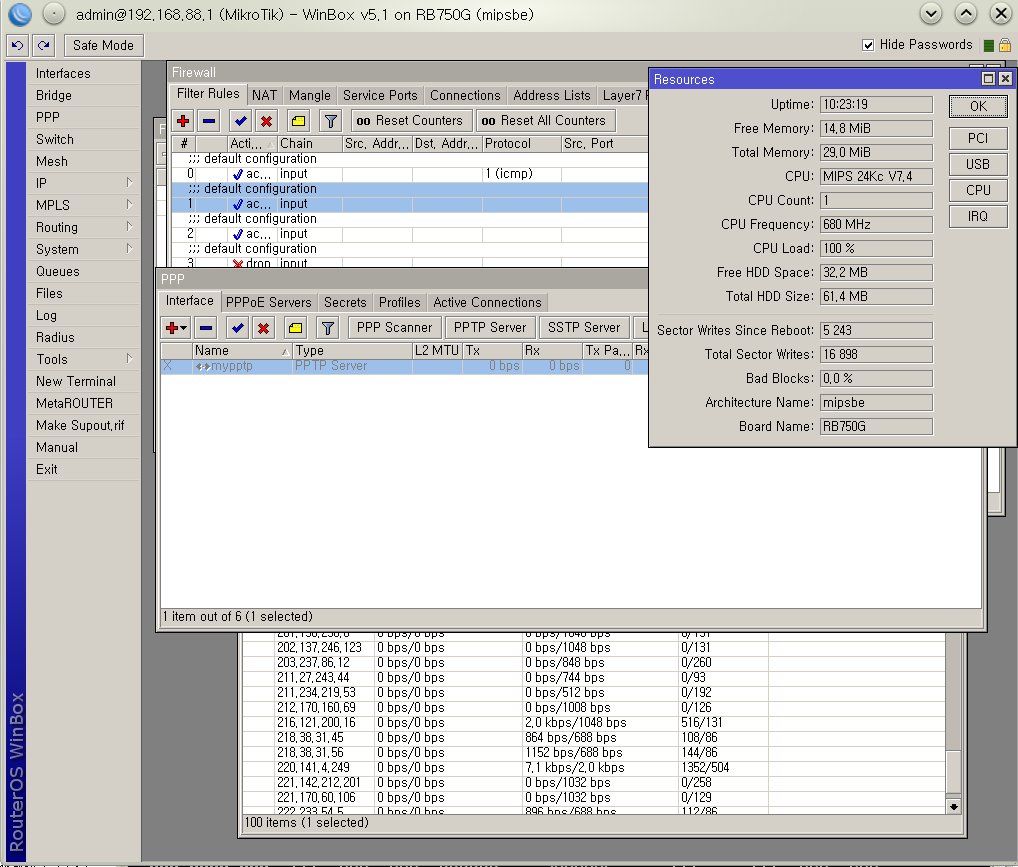Click round menu button beside WinBox logo
Screen dimensions: 1018x867
pyautogui.click(x=54, y=14)
